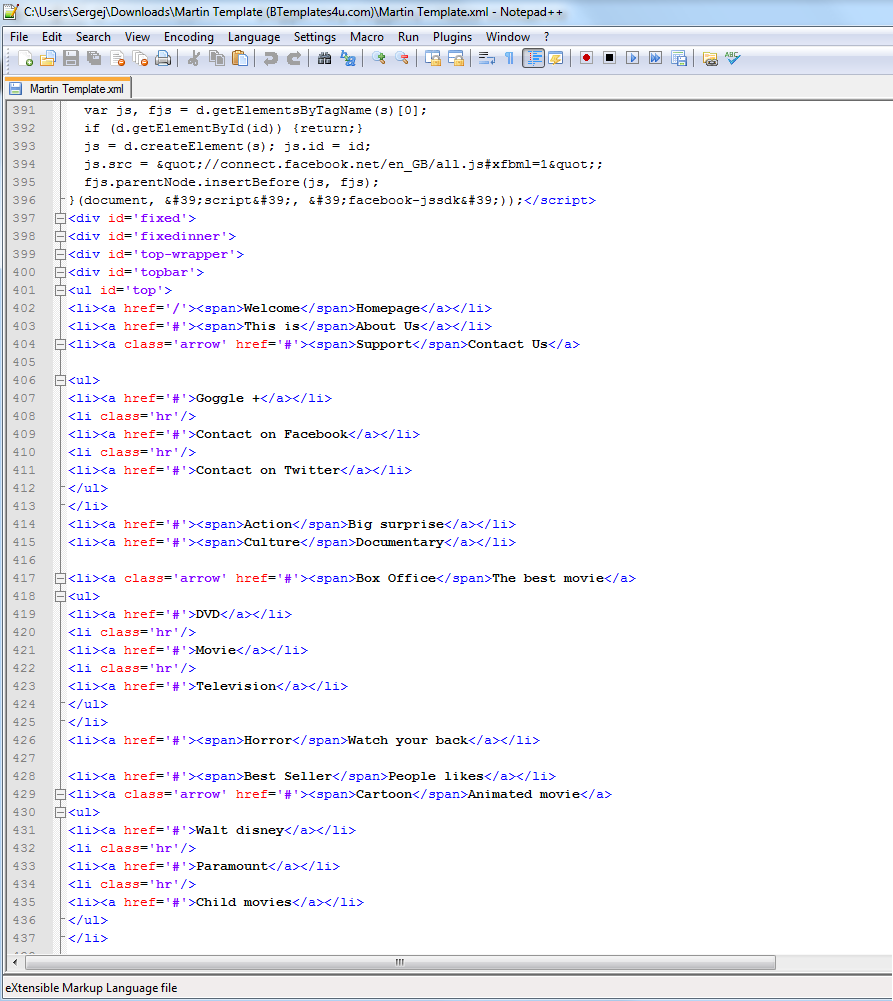Stop macro recording with the square icon
The height and width of the screenshot is (1001, 893).
(x=610, y=59)
